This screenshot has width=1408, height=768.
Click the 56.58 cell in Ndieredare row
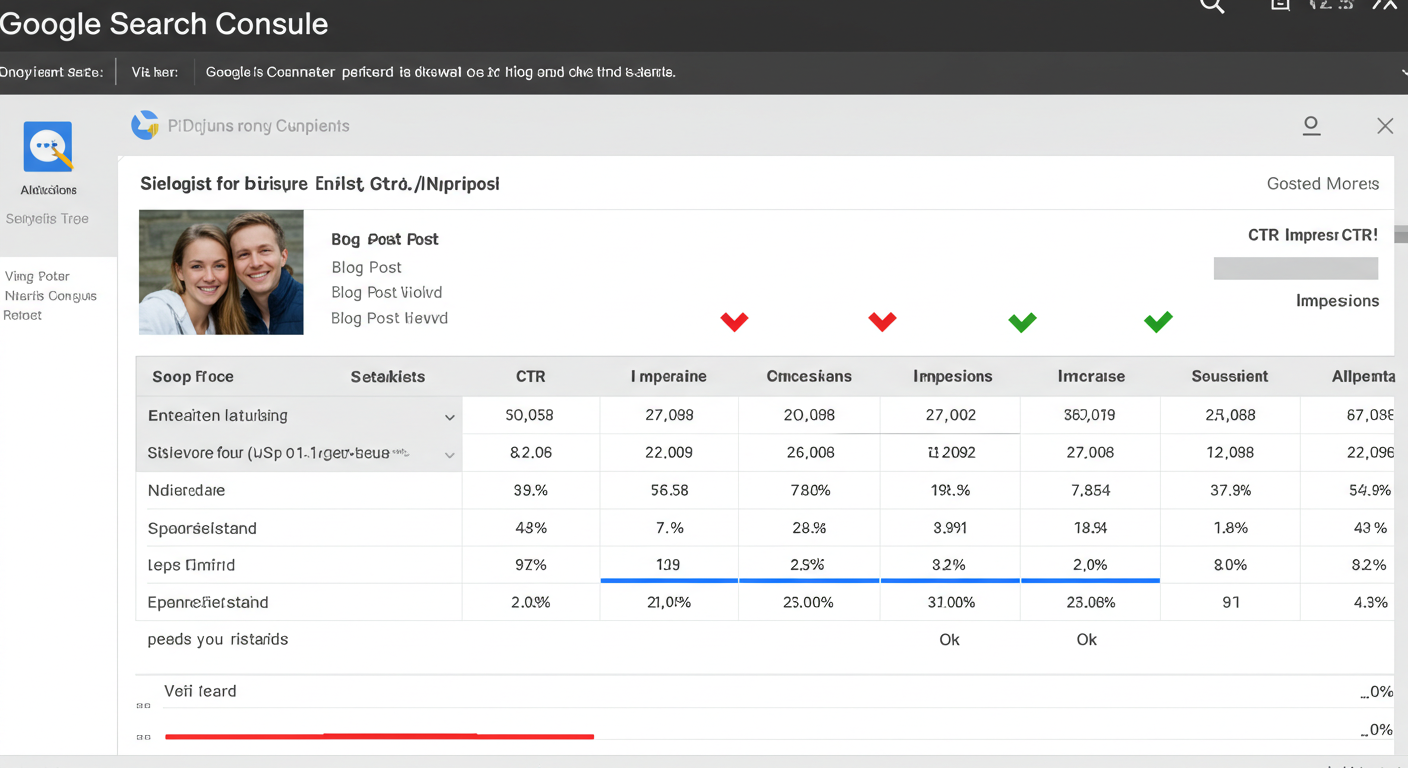point(669,490)
